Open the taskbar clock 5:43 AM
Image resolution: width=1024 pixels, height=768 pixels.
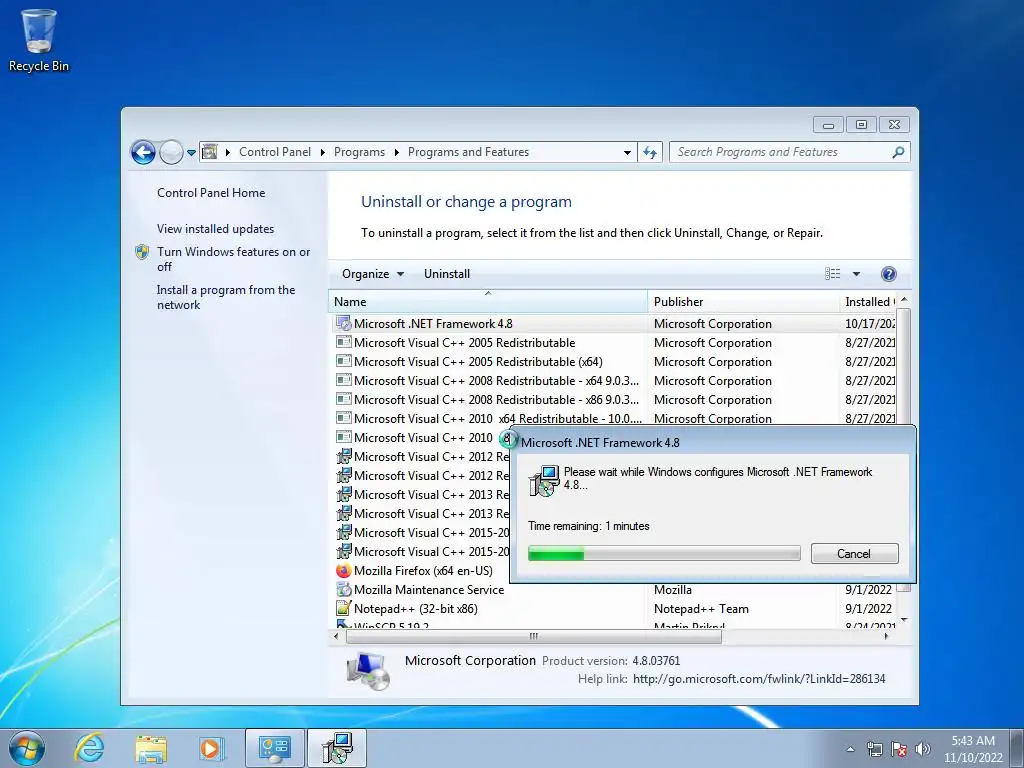click(973, 749)
